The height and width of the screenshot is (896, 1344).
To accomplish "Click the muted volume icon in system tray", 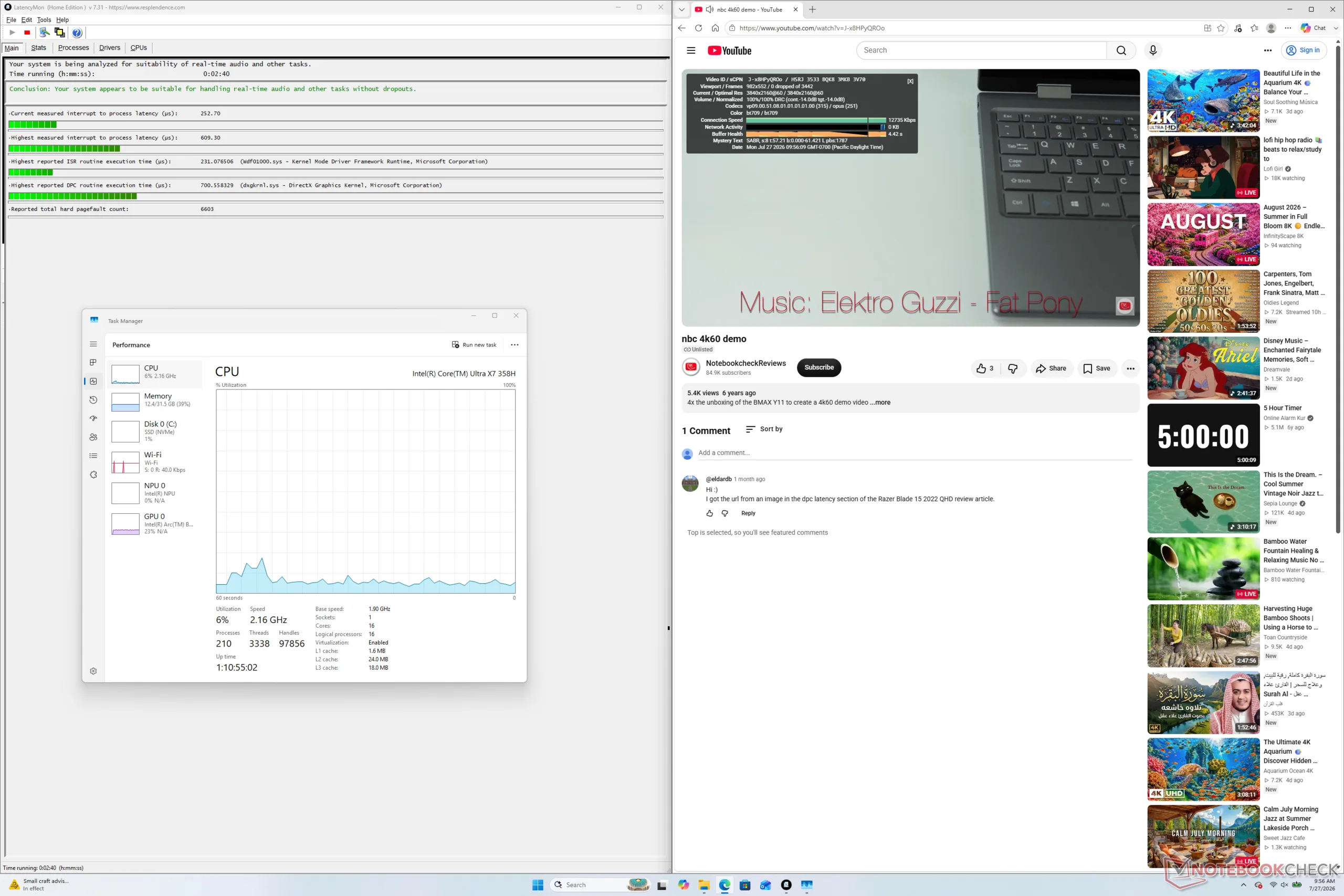I will pyautogui.click(x=1284, y=885).
